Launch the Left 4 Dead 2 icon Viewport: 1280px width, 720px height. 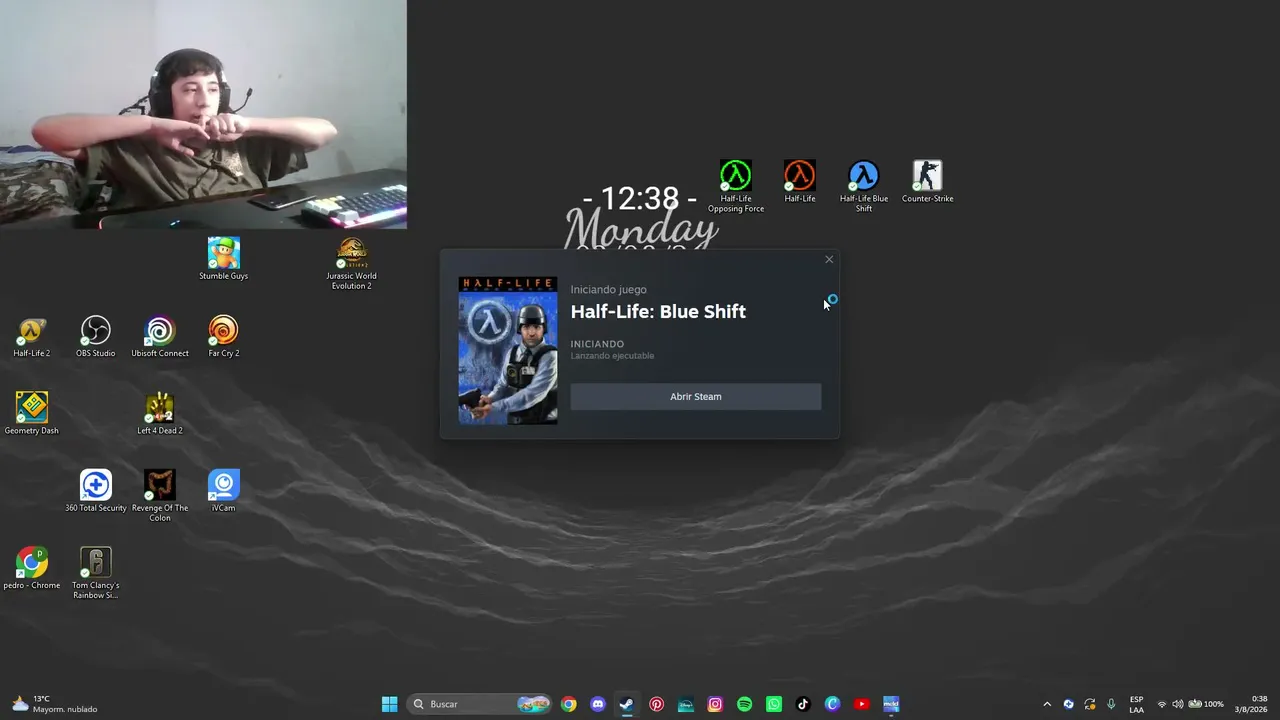[160, 413]
